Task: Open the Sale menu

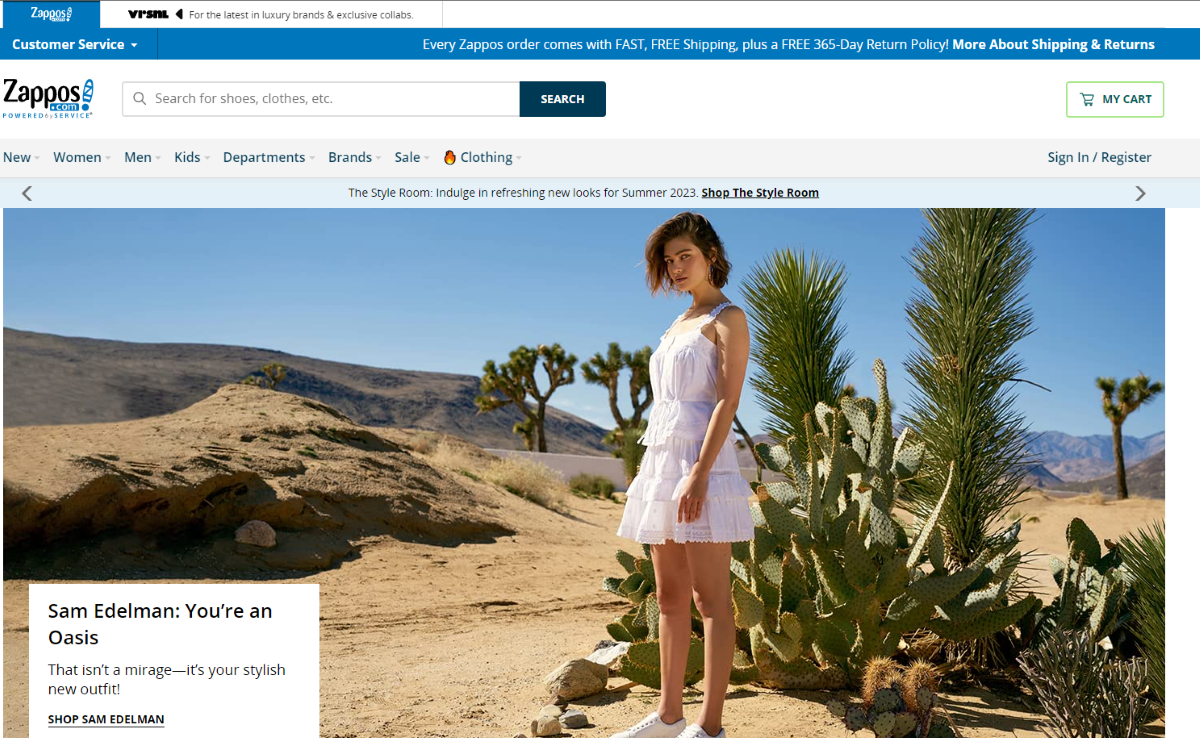Action: pyautogui.click(x=412, y=157)
